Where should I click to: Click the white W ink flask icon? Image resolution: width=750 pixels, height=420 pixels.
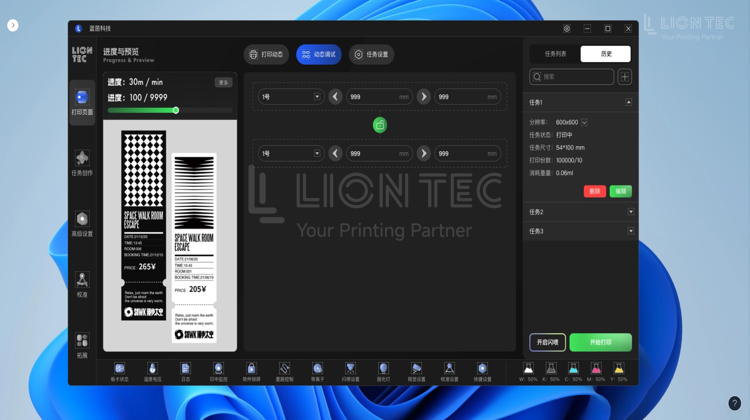tap(528, 368)
